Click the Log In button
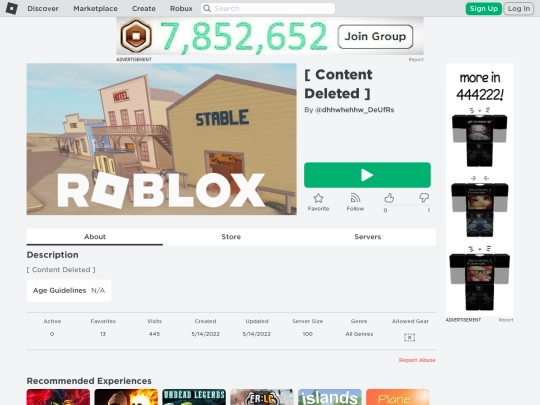 pyautogui.click(x=519, y=9)
